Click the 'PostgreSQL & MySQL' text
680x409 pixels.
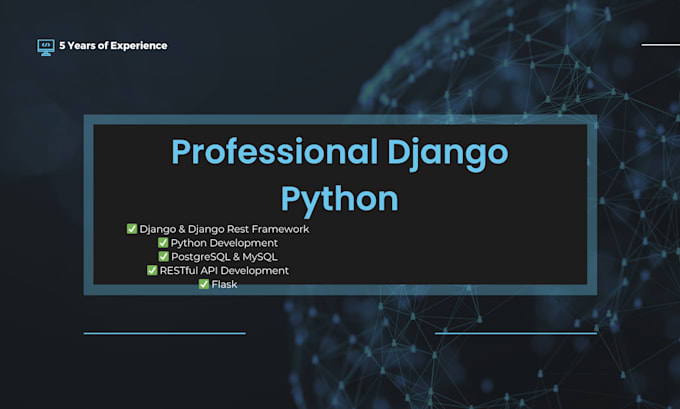point(224,257)
